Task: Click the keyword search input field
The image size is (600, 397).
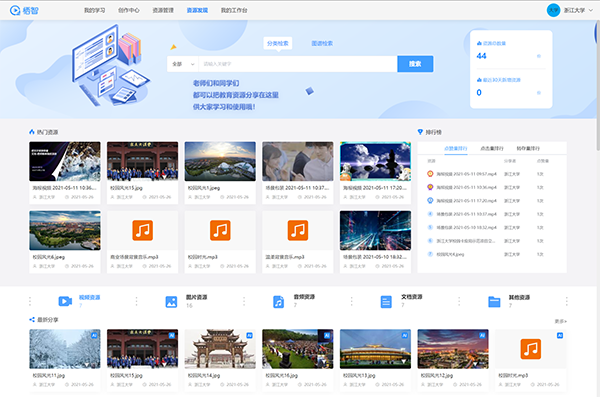Action: 298,64
